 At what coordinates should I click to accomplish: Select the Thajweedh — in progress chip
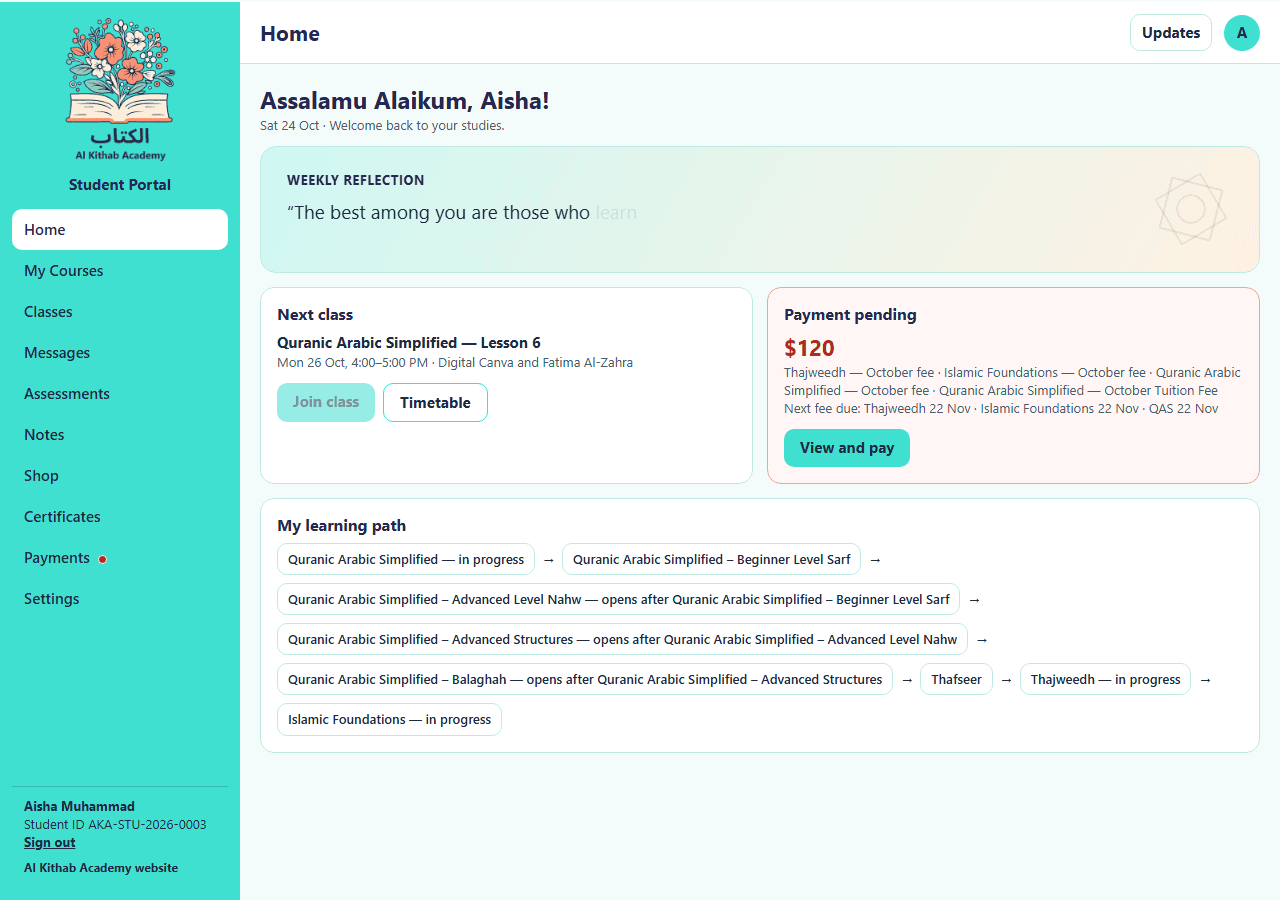pyautogui.click(x=1106, y=680)
